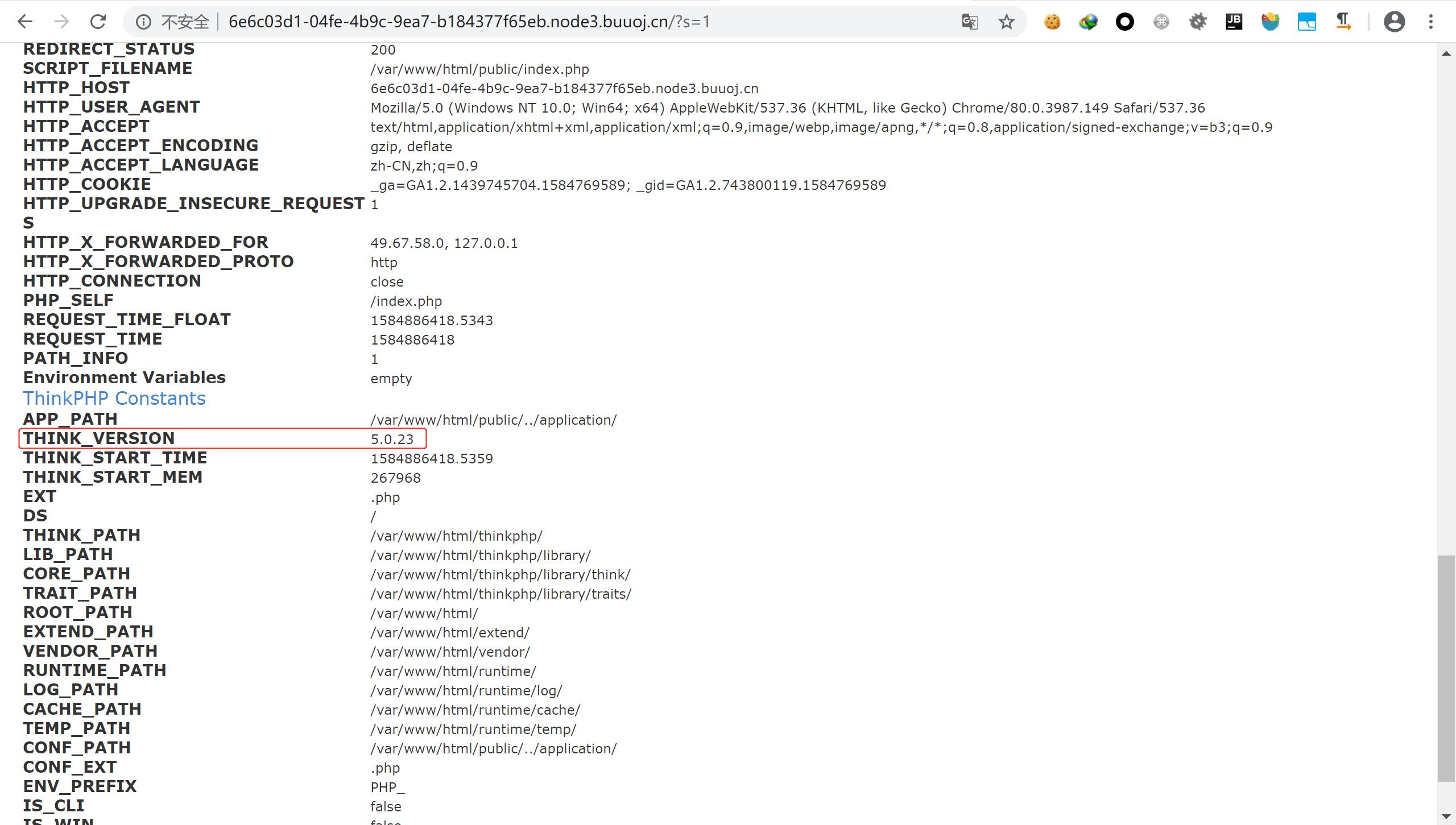The height and width of the screenshot is (825, 1456).
Task: Reload the current page
Action: [98, 22]
